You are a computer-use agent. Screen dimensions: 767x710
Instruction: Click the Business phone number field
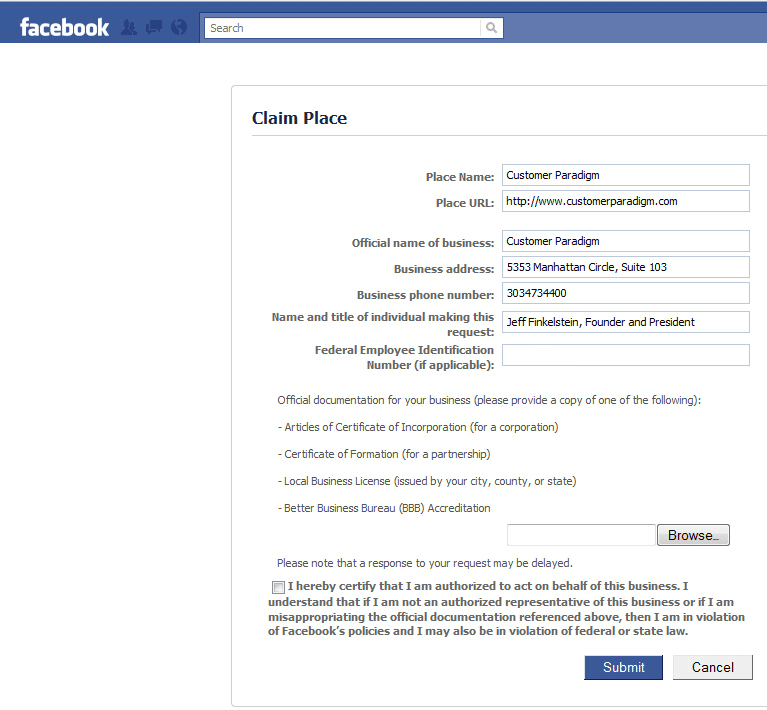pos(626,293)
